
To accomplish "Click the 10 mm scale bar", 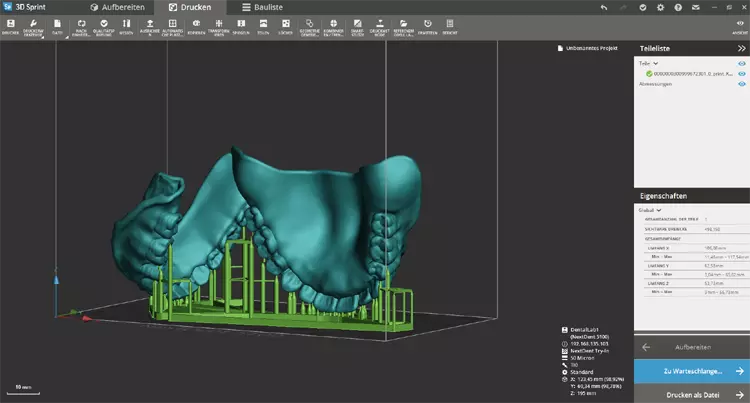I will [x=23, y=390].
